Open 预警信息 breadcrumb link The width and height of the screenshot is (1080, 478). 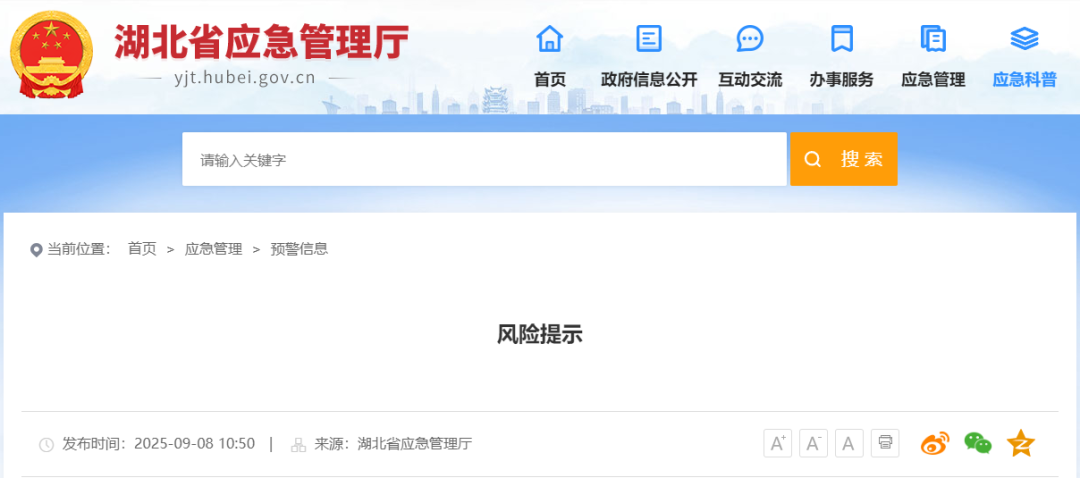tap(299, 249)
